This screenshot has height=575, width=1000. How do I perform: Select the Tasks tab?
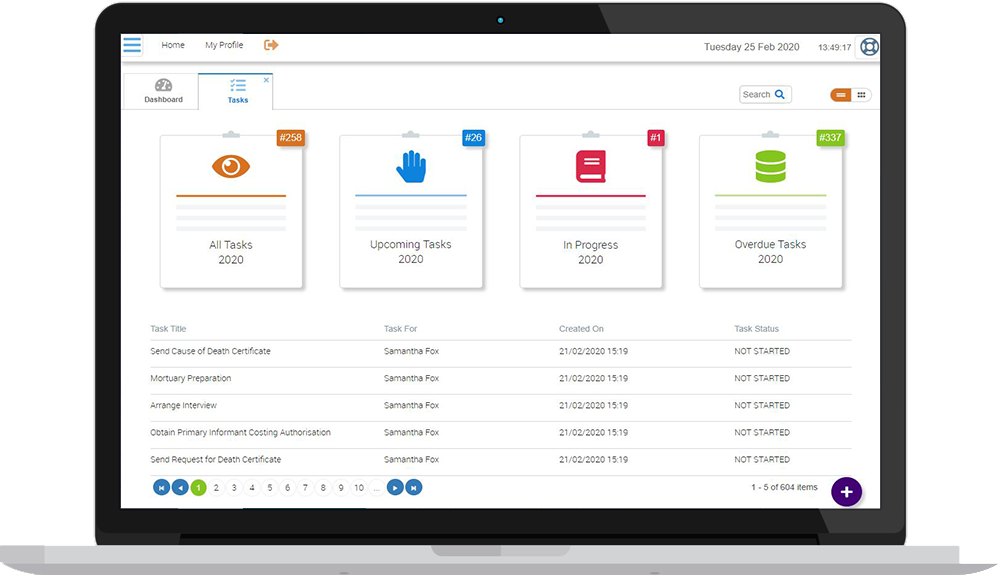(x=235, y=91)
